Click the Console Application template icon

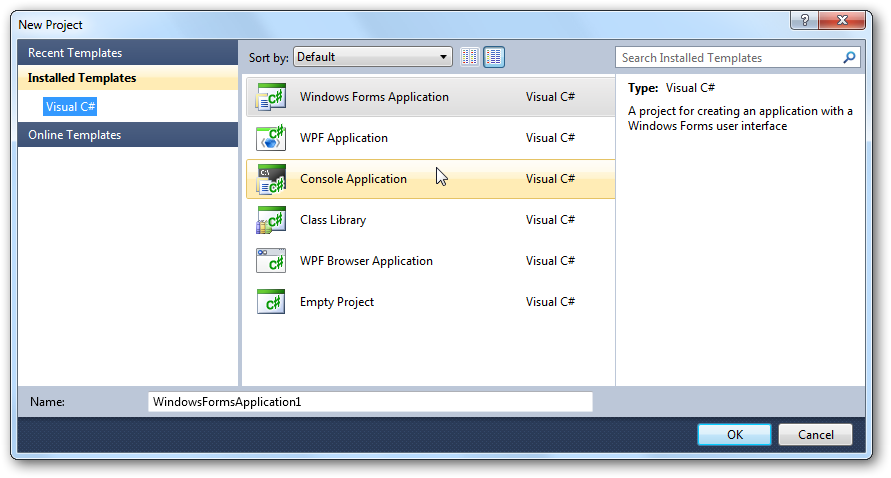pyautogui.click(x=271, y=179)
